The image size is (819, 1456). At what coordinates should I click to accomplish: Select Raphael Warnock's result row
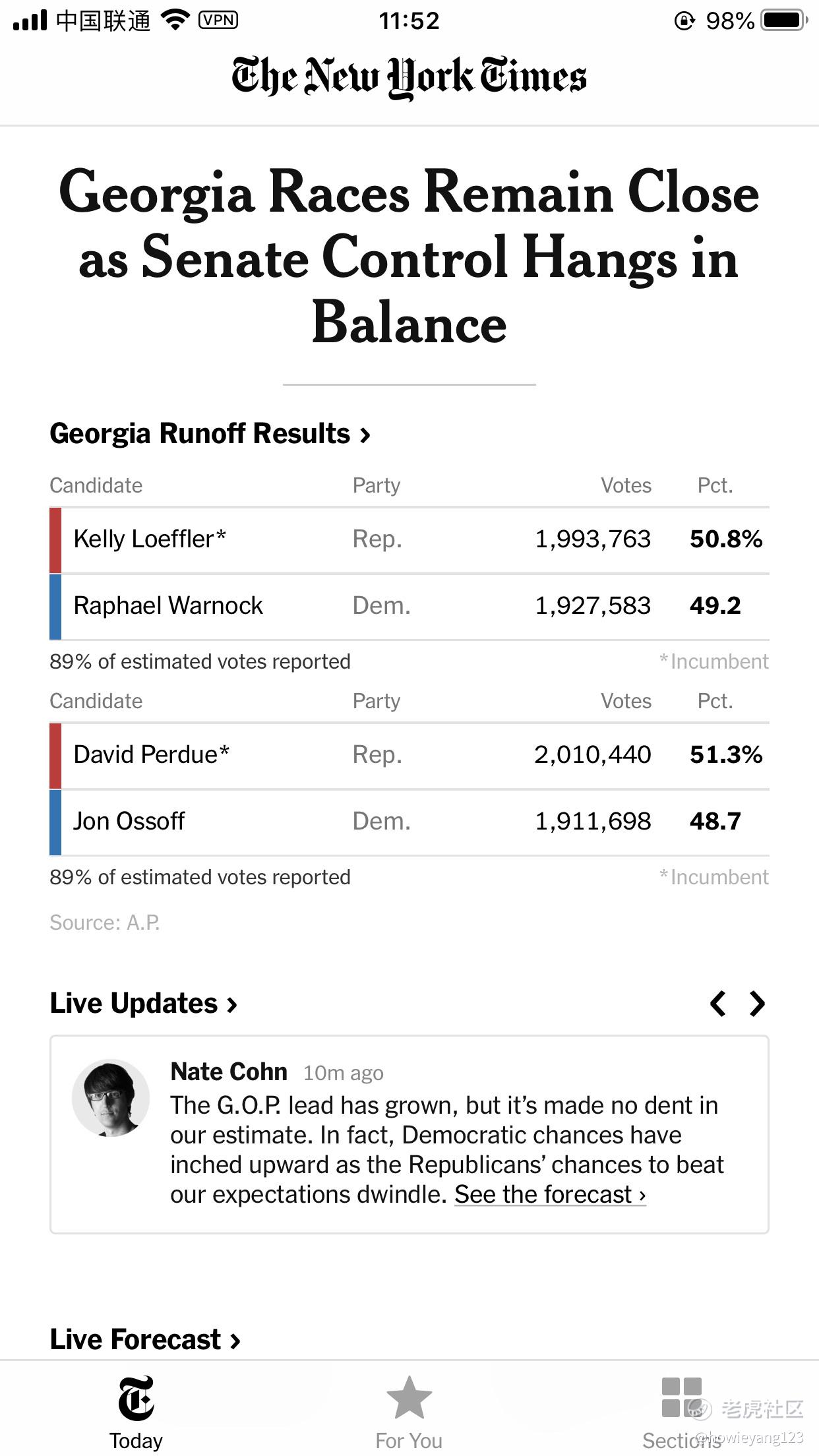pyautogui.click(x=409, y=606)
